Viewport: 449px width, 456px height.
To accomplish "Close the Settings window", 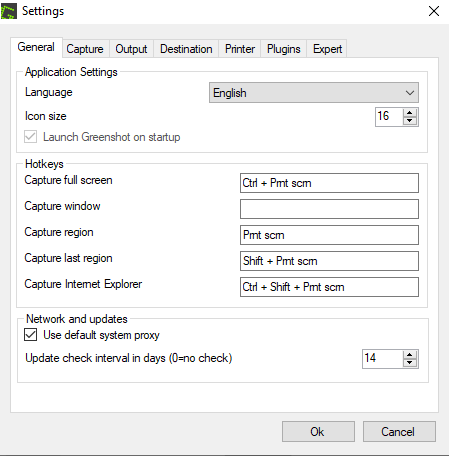I will (x=434, y=11).
